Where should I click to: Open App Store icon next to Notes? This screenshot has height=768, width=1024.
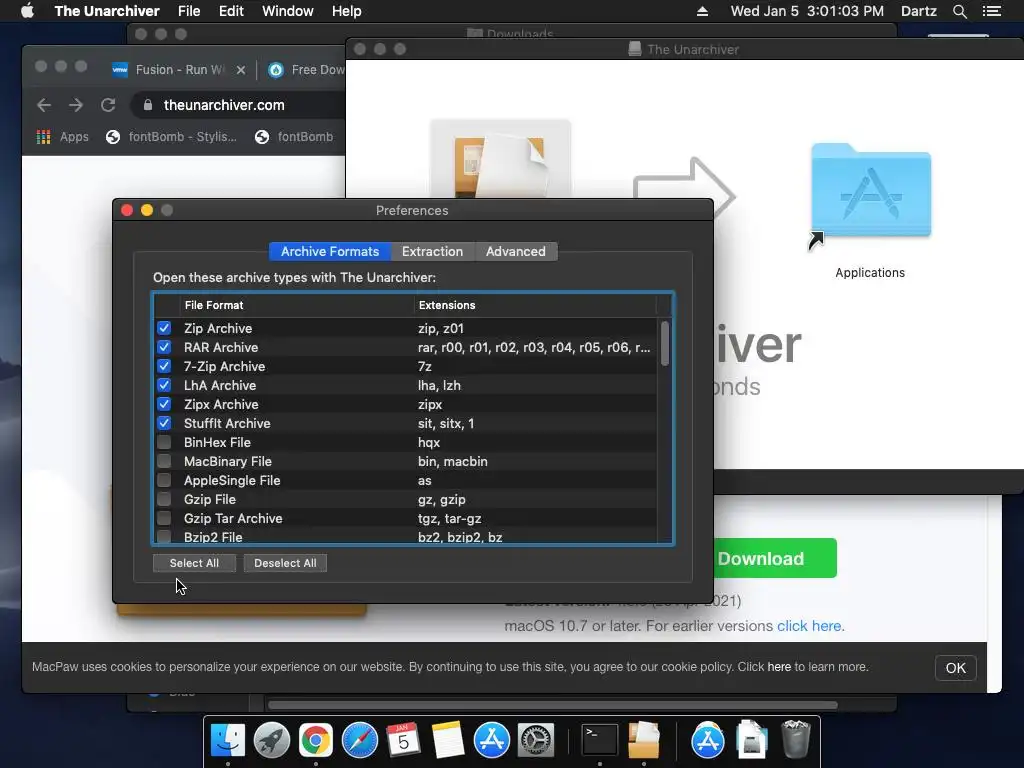click(x=492, y=741)
